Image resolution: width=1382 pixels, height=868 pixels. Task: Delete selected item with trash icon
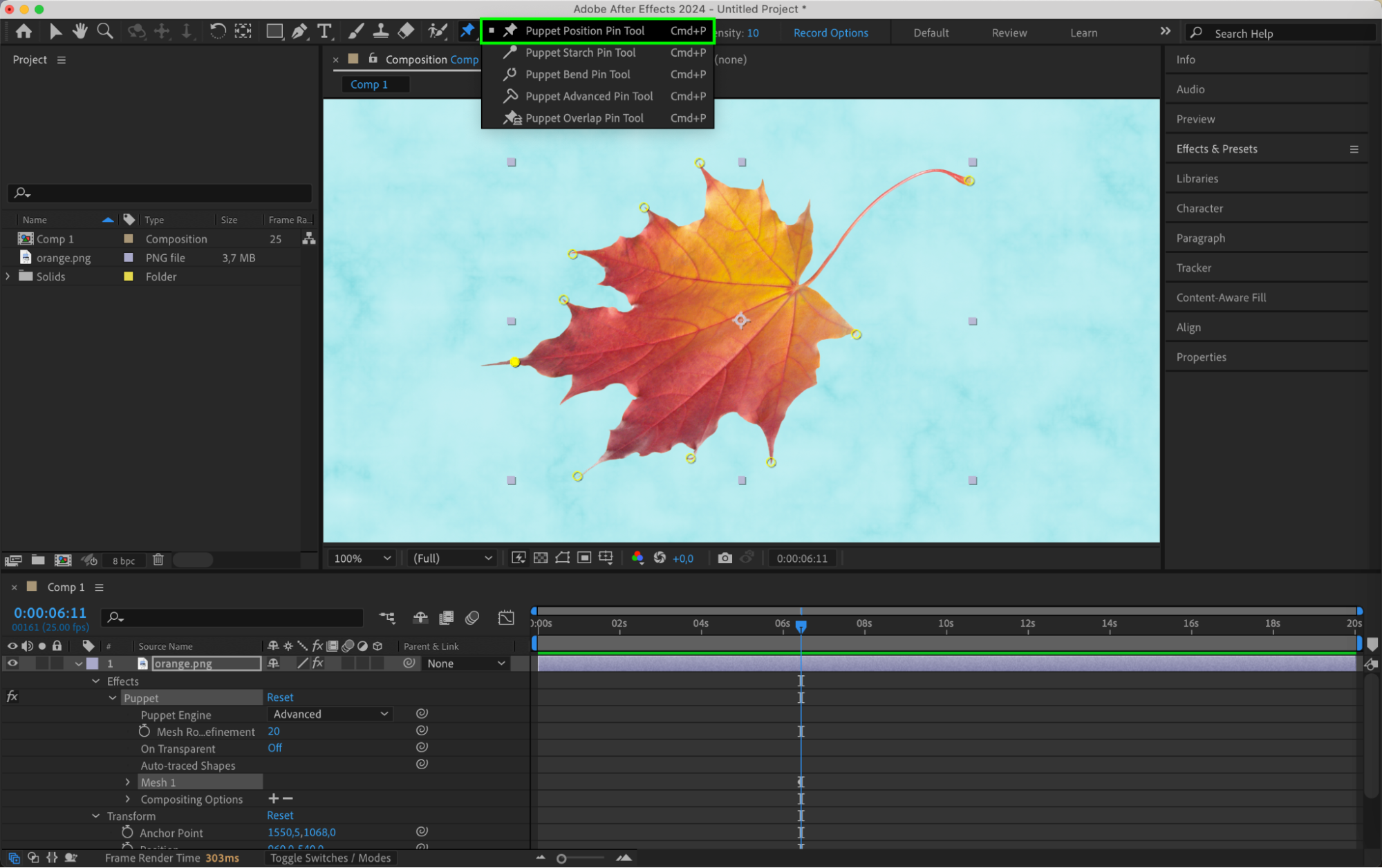tap(158, 560)
